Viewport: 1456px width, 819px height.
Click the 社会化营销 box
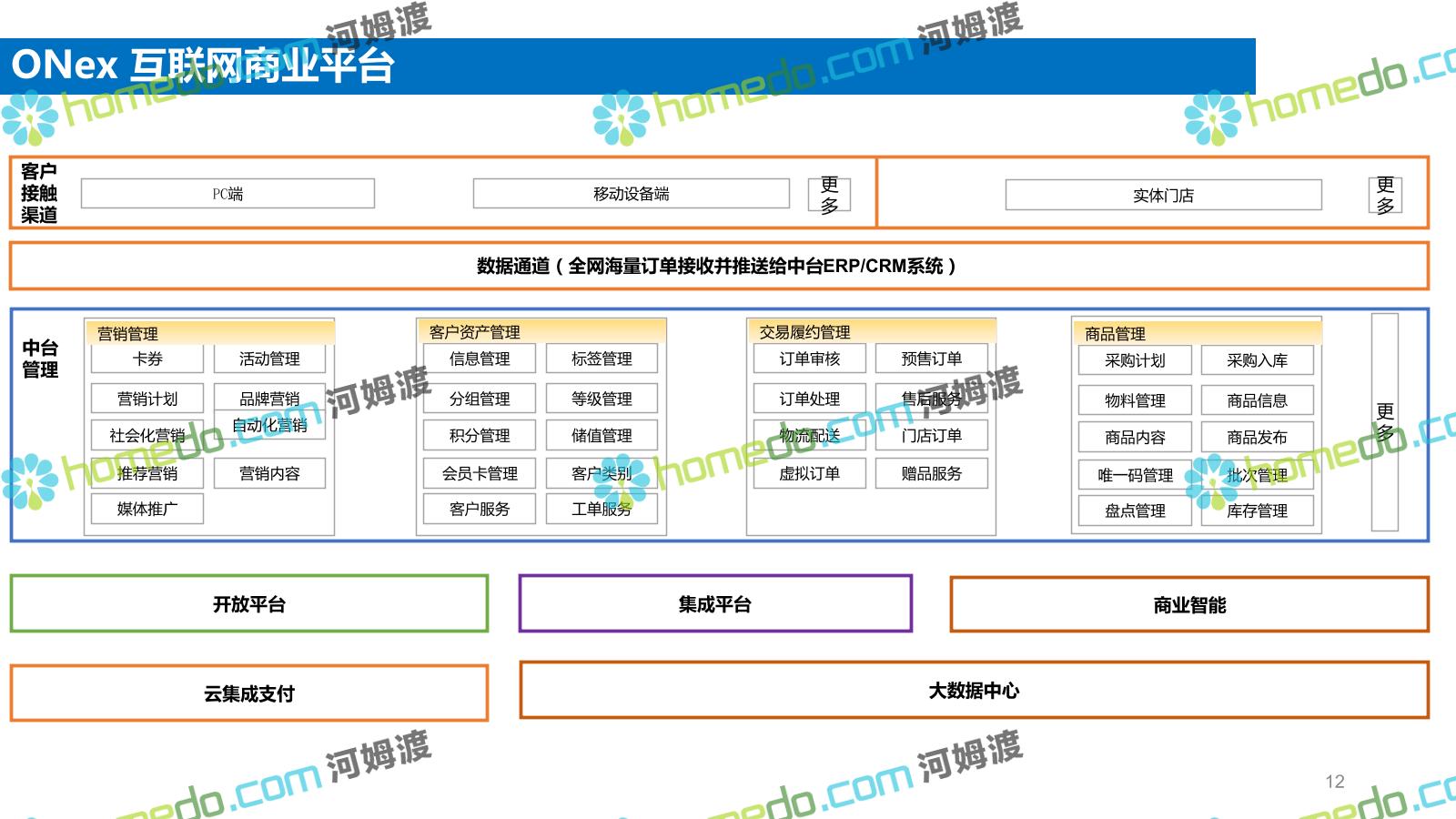(147, 435)
